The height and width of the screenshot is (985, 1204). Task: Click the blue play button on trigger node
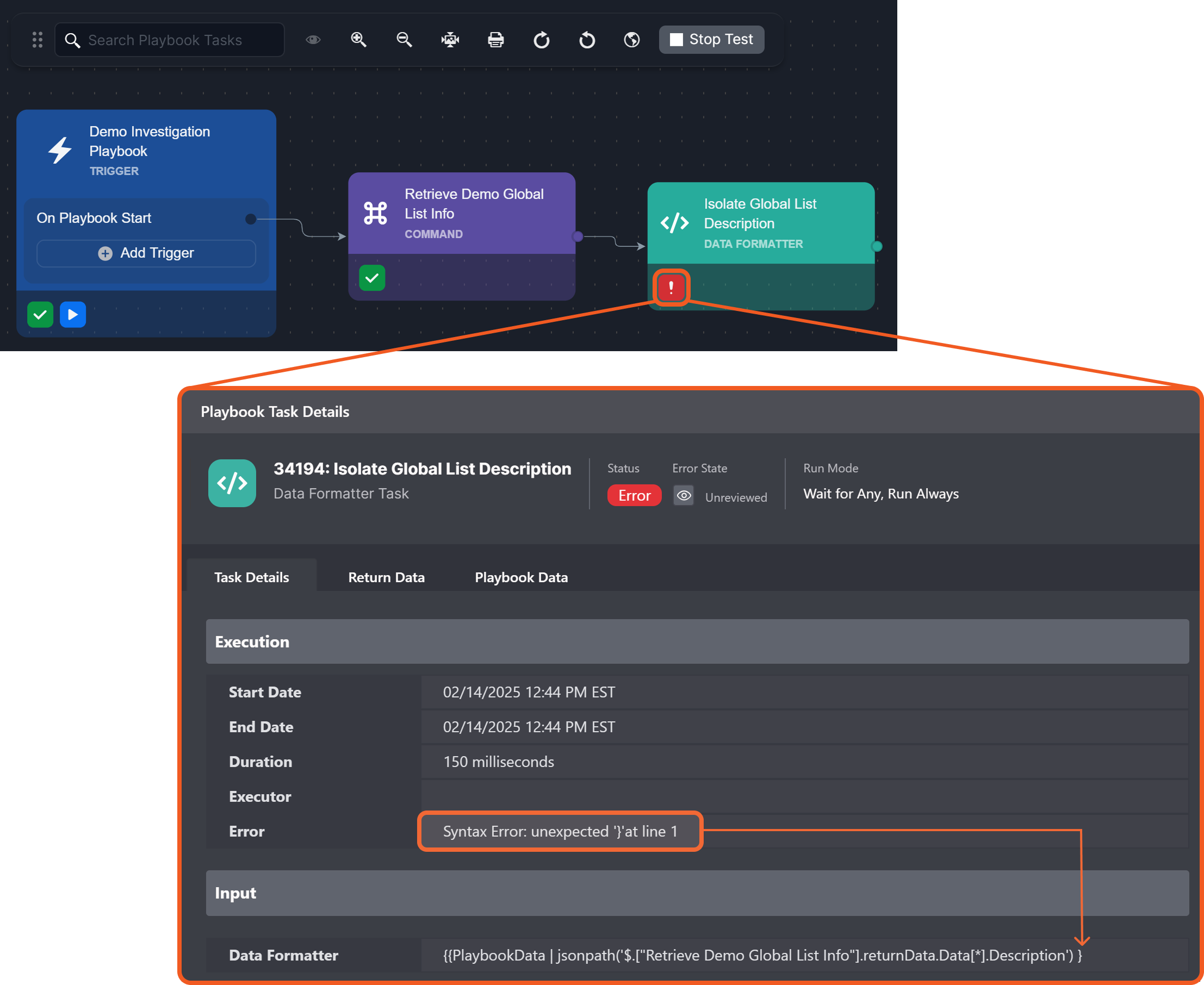coord(73,314)
